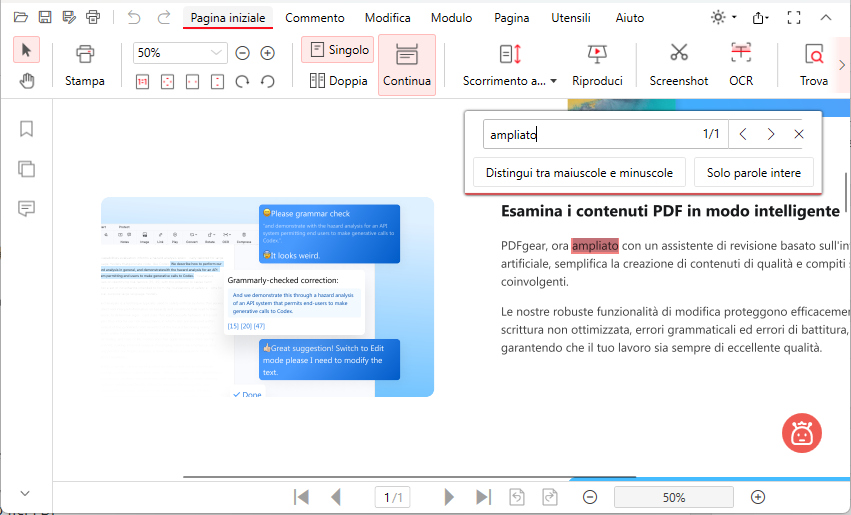Click the 50% zoom box in the bottom bar
This screenshot has height=515, width=851.
[674, 497]
